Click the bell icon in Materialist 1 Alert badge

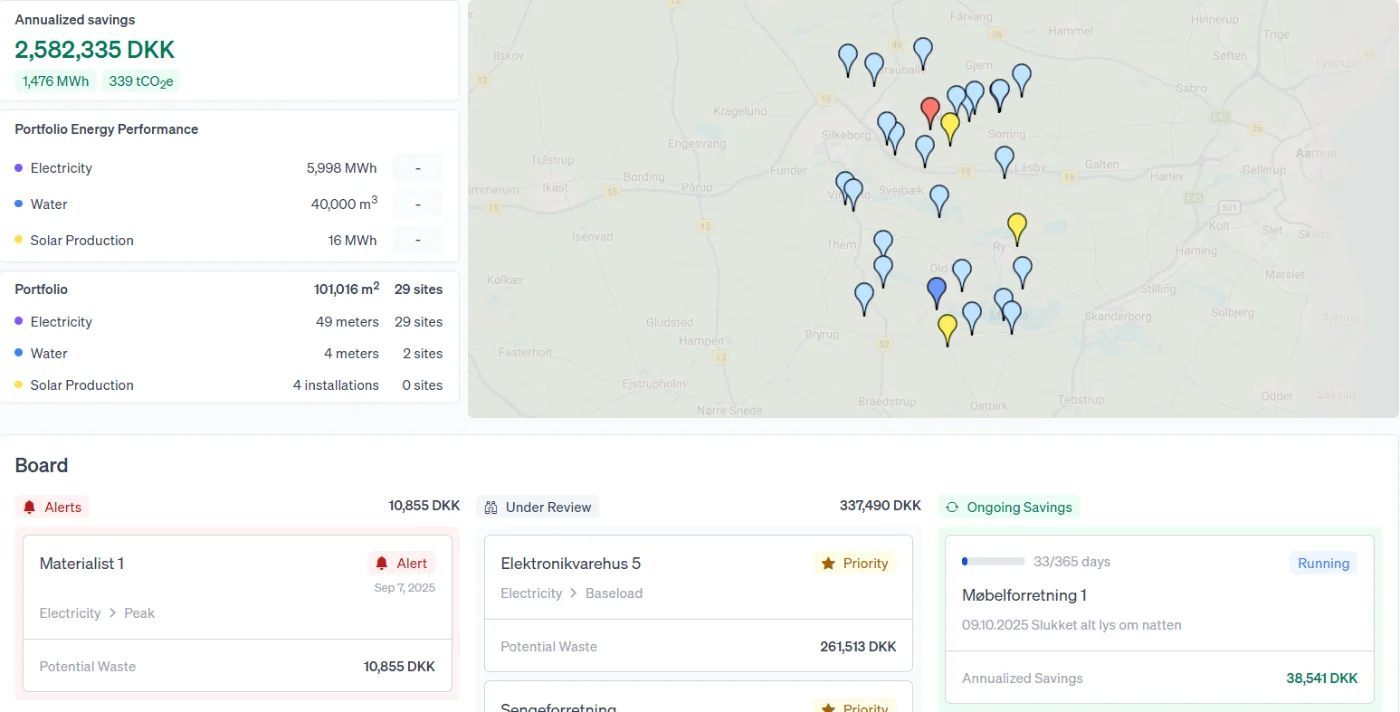pos(382,563)
